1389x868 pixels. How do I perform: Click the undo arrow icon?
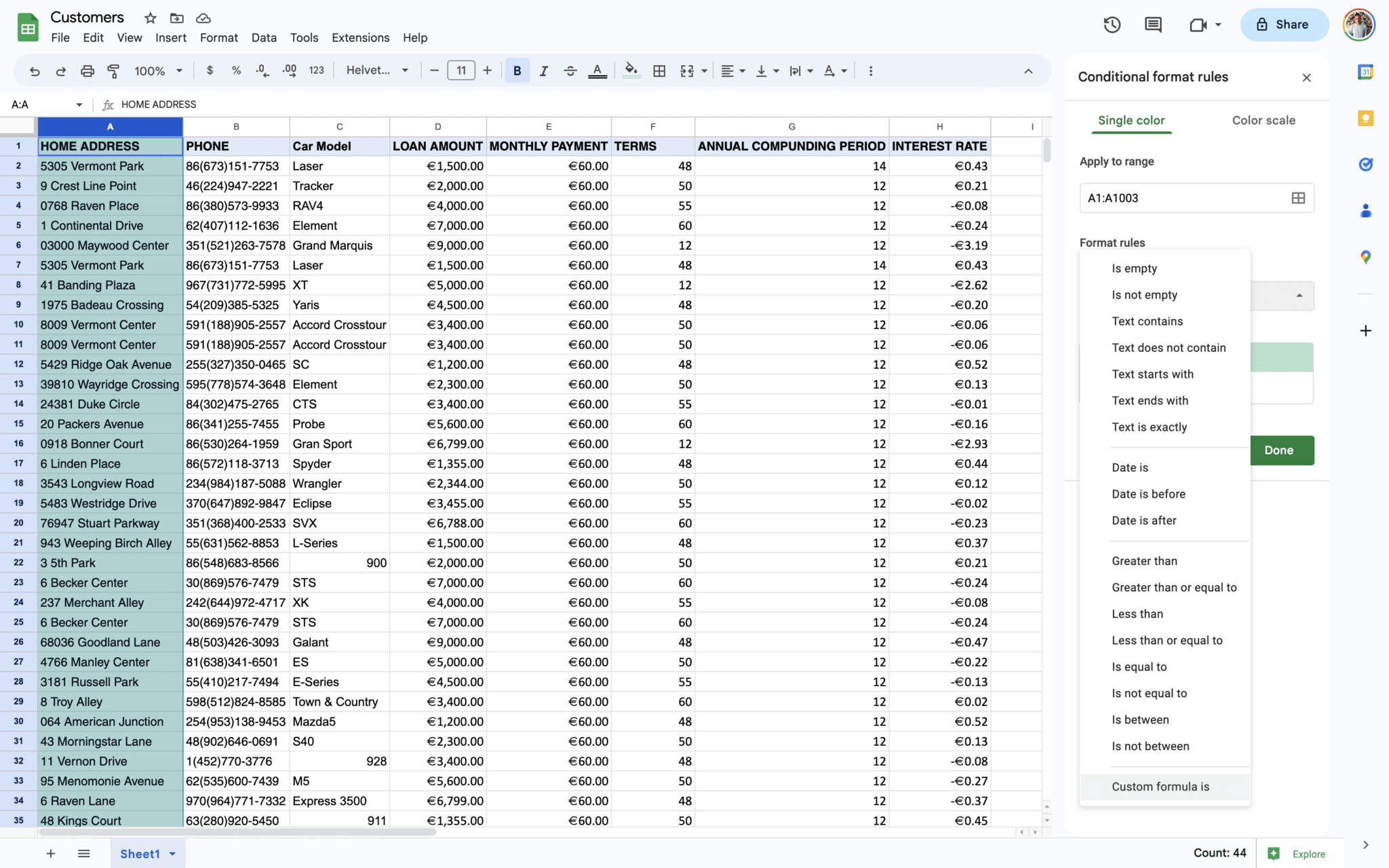[x=35, y=71]
